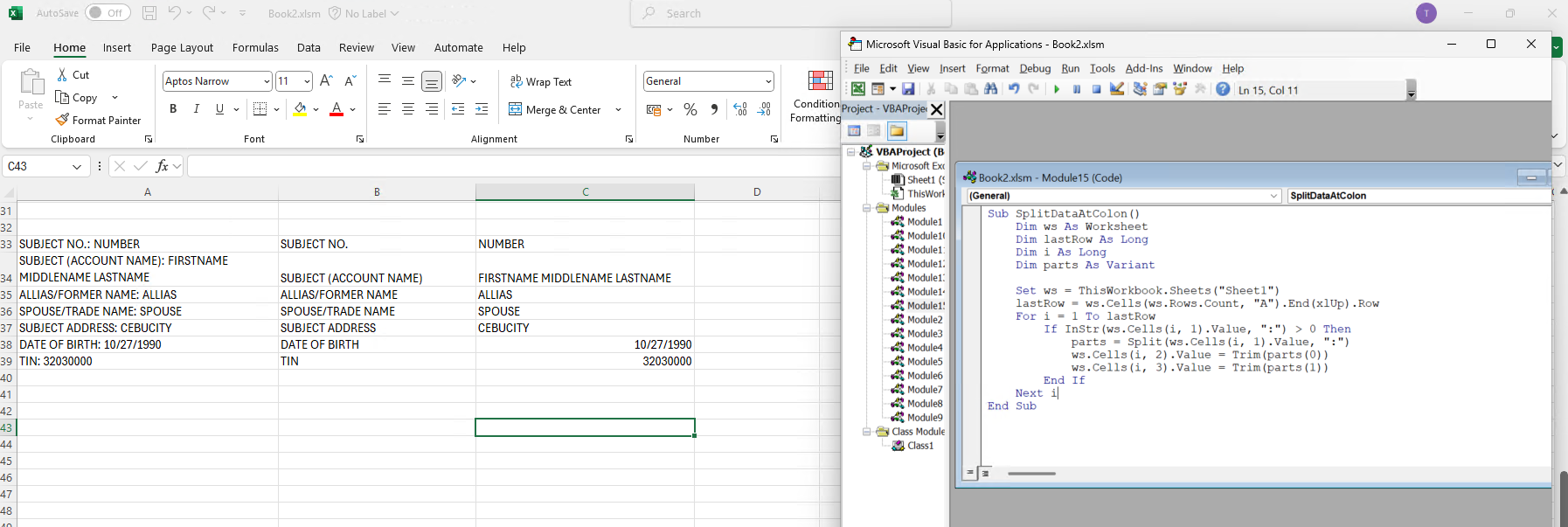The image size is (1568, 527).
Task: Click the Reset stop icon in VBA toolbar
Action: coord(1096,89)
